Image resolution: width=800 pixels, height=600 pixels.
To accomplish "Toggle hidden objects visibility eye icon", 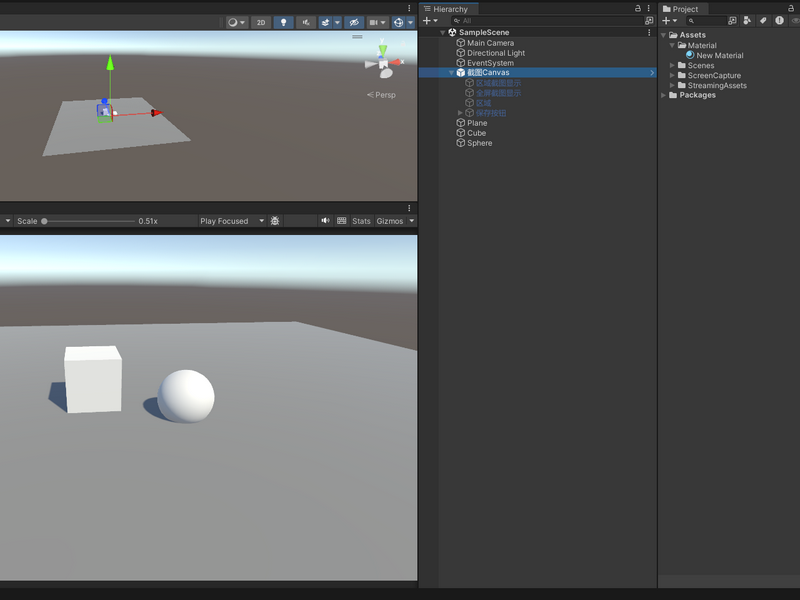I will click(x=354, y=22).
